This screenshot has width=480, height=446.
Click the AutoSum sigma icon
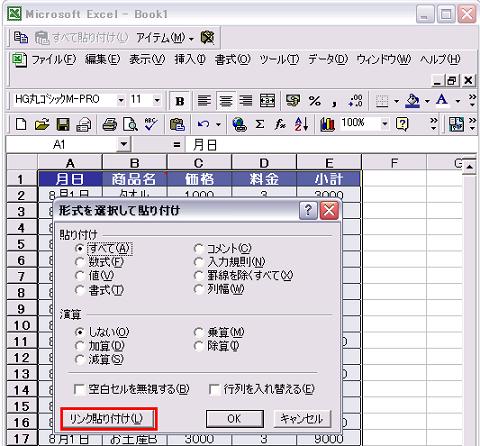[260, 125]
